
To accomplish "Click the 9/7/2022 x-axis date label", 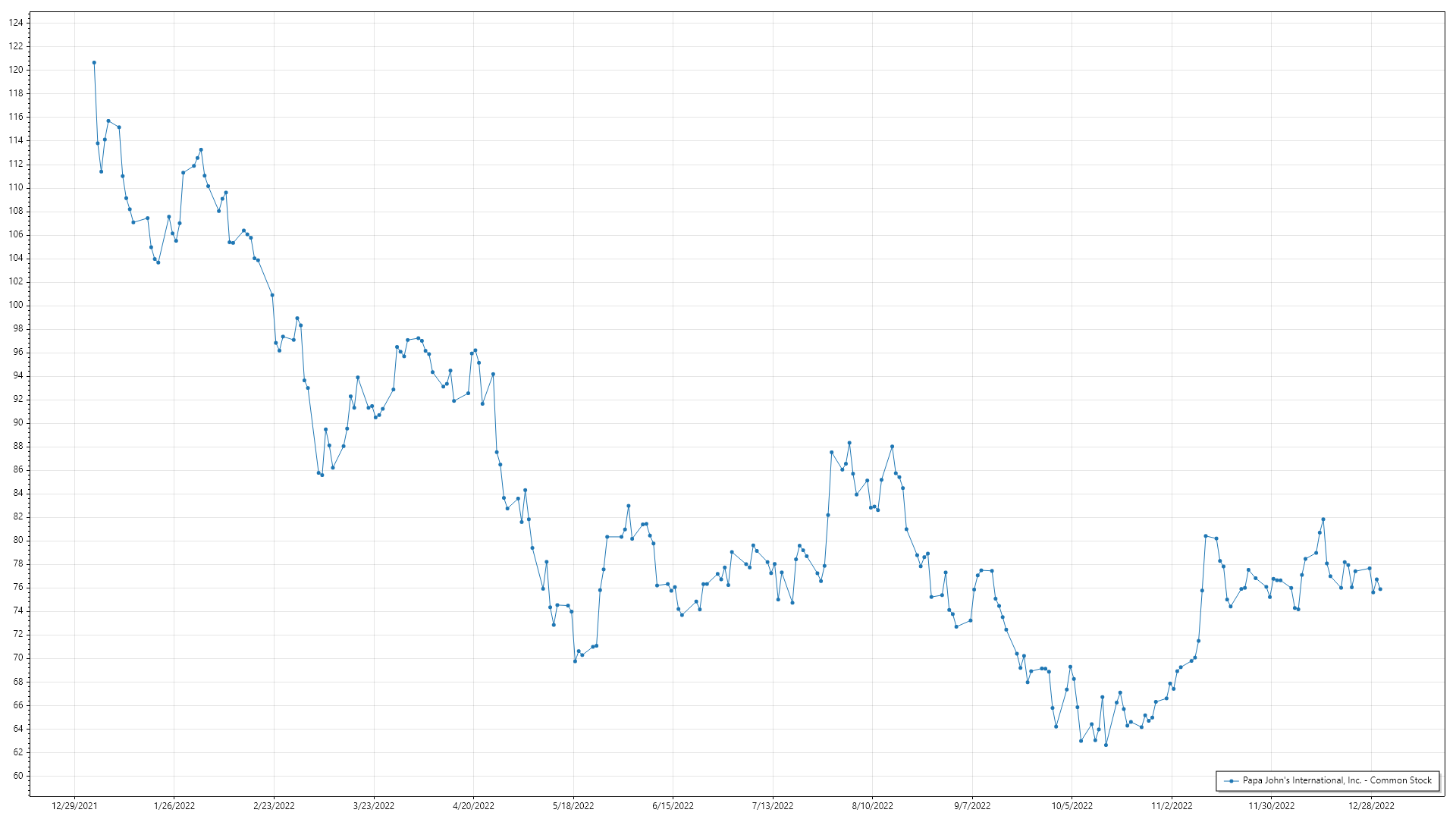I will (972, 806).
